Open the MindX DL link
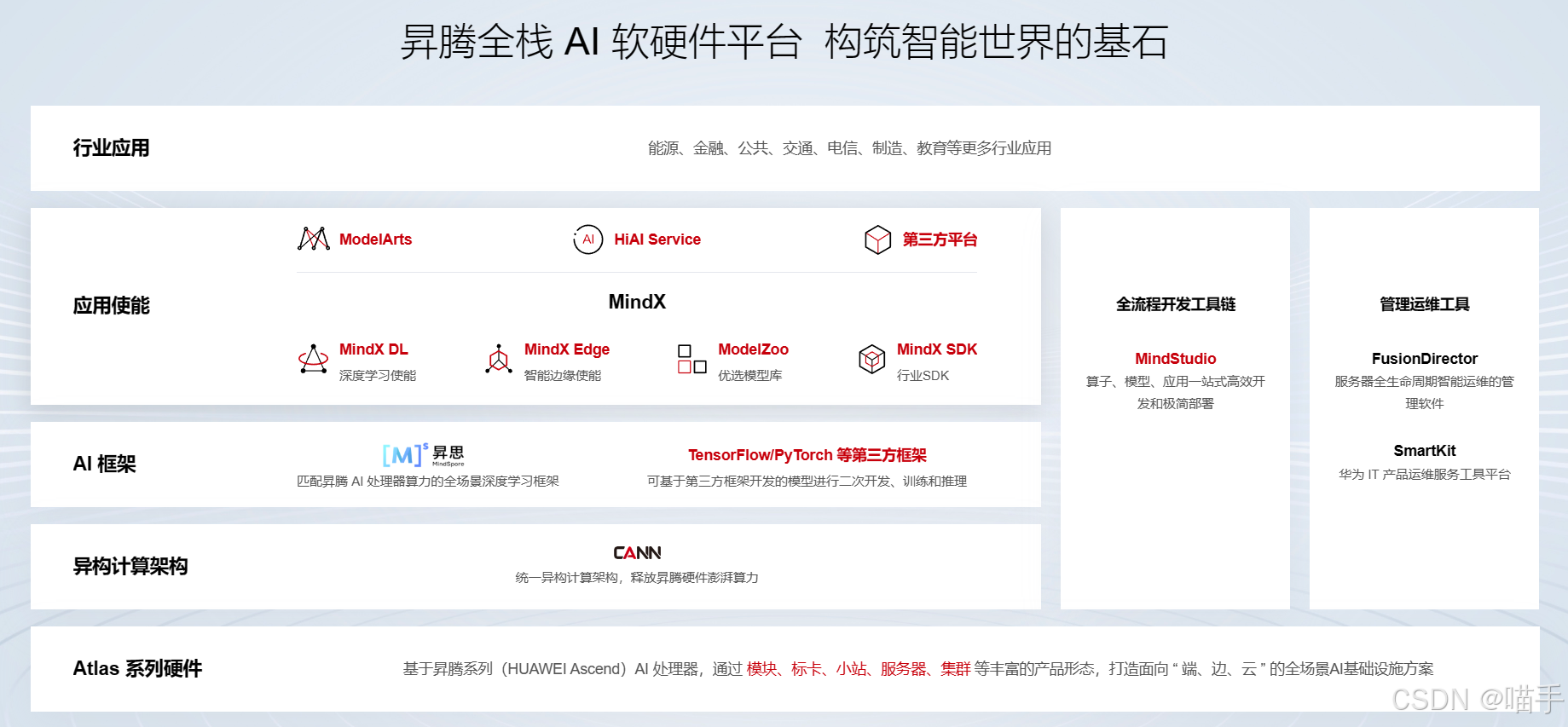Screen dimensions: 1568x727 (x=373, y=349)
